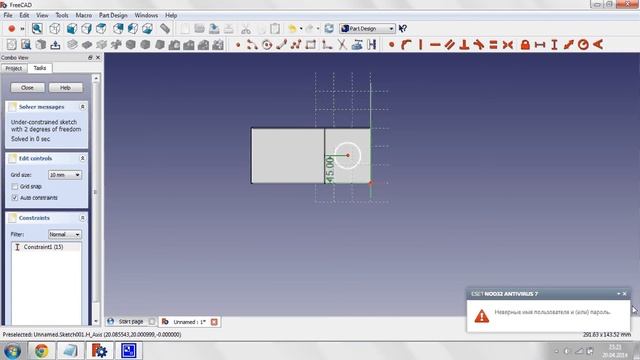The width and height of the screenshot is (640, 360).
Task: Apply Point on object constraint
Action: (x=406, y=44)
